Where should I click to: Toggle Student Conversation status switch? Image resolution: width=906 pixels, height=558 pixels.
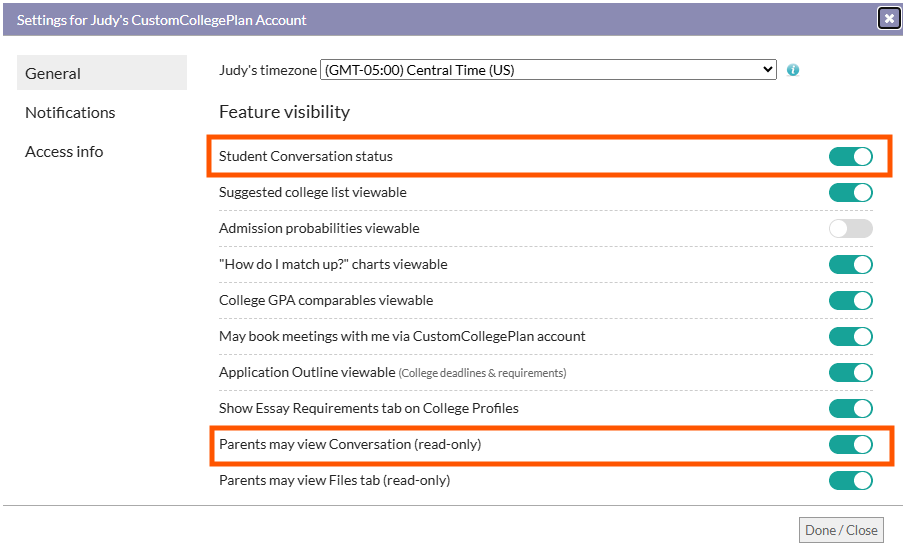click(x=851, y=157)
